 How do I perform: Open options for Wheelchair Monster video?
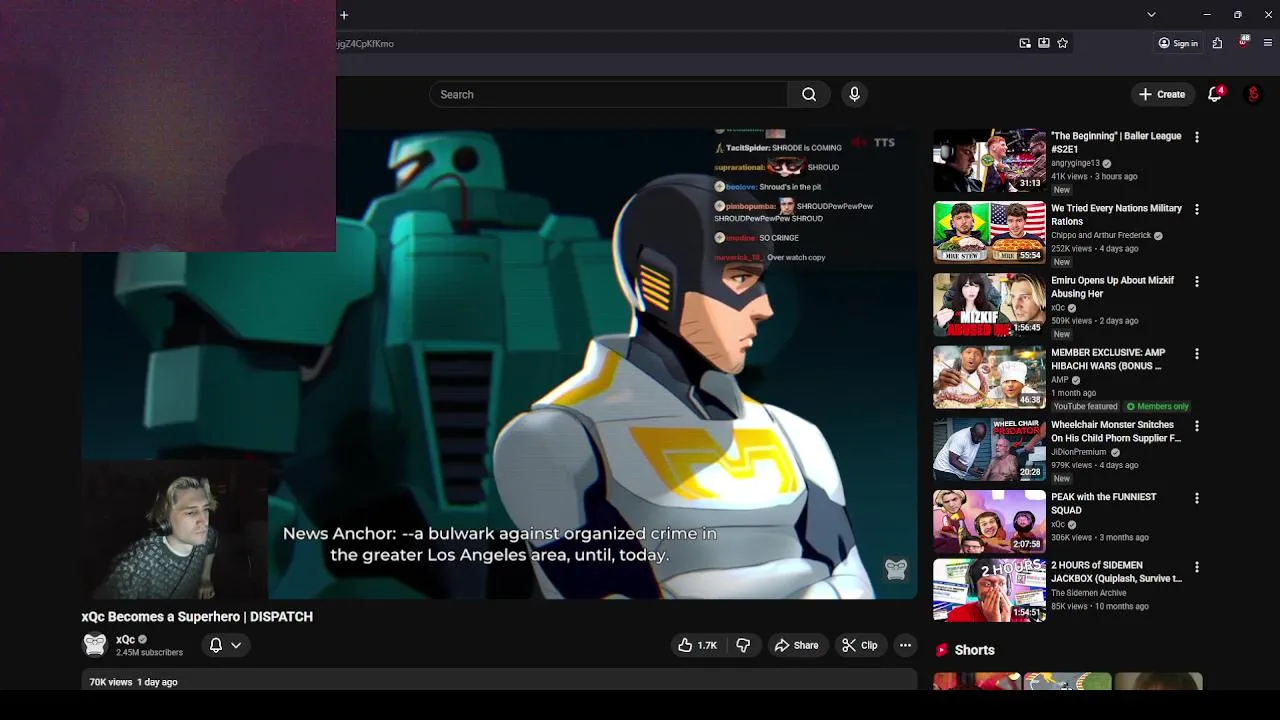point(1196,426)
